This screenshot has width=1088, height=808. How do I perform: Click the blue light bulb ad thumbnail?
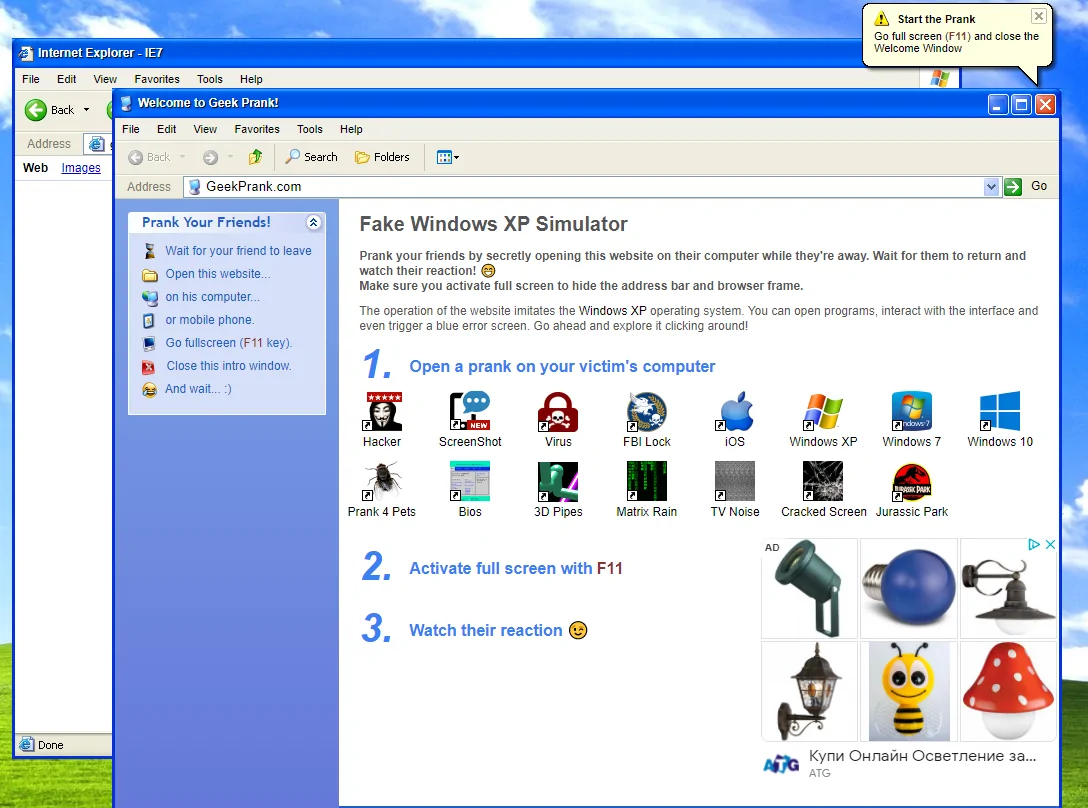tap(909, 588)
